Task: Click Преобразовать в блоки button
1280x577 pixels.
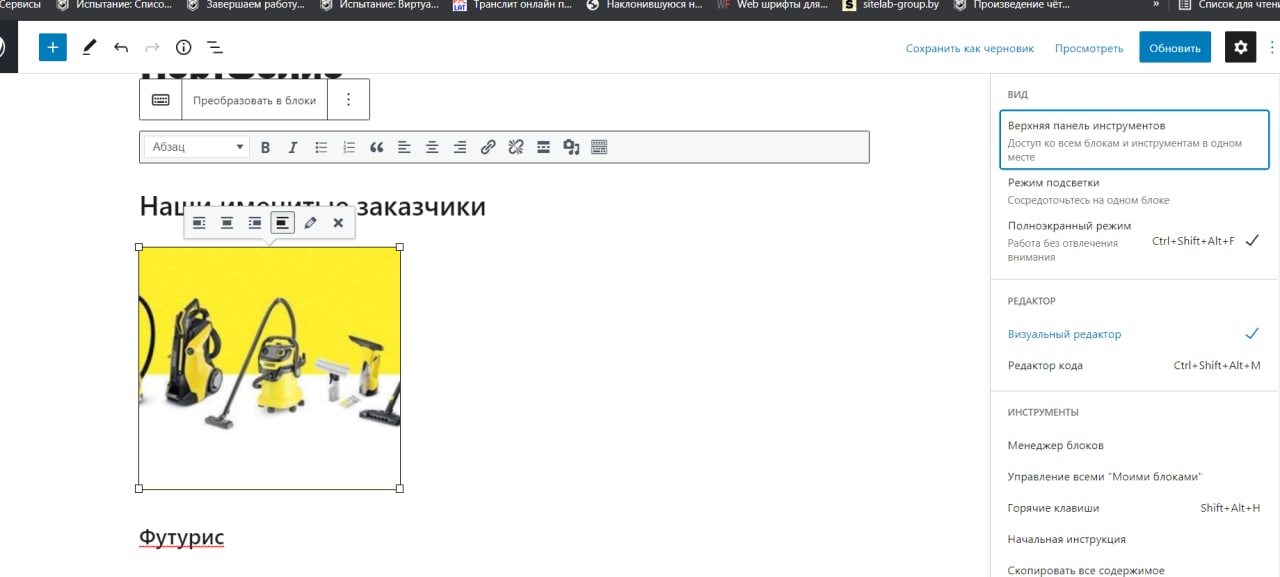Action: pyautogui.click(x=254, y=100)
